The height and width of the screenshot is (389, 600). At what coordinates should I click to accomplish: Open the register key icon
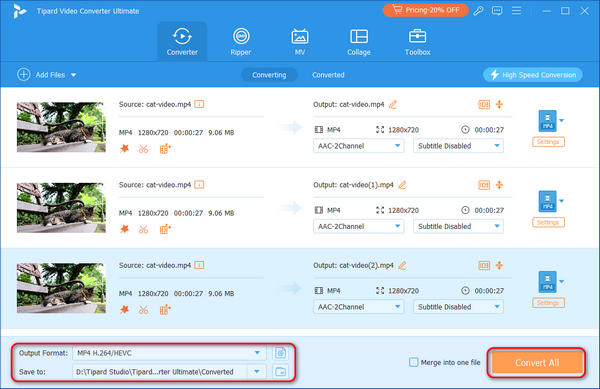(478, 11)
